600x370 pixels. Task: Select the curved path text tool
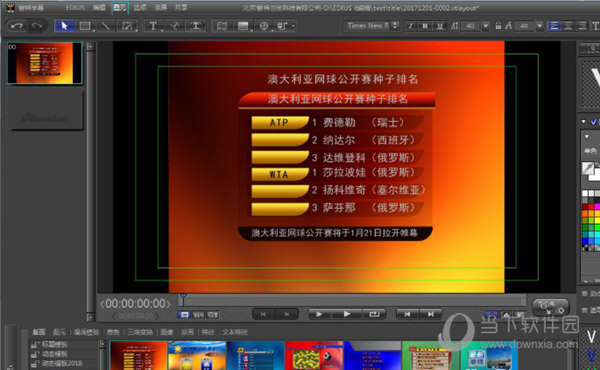coord(174,26)
